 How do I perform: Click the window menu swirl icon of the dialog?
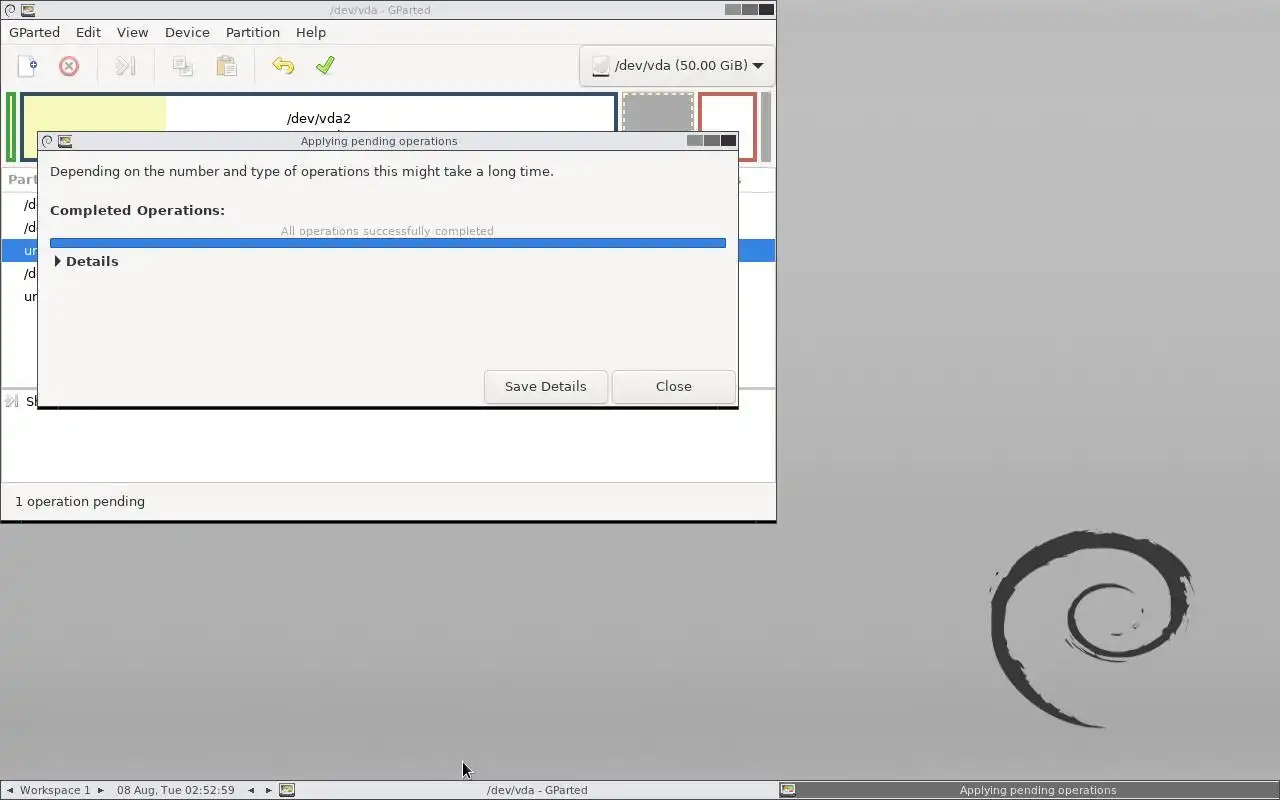pos(47,141)
